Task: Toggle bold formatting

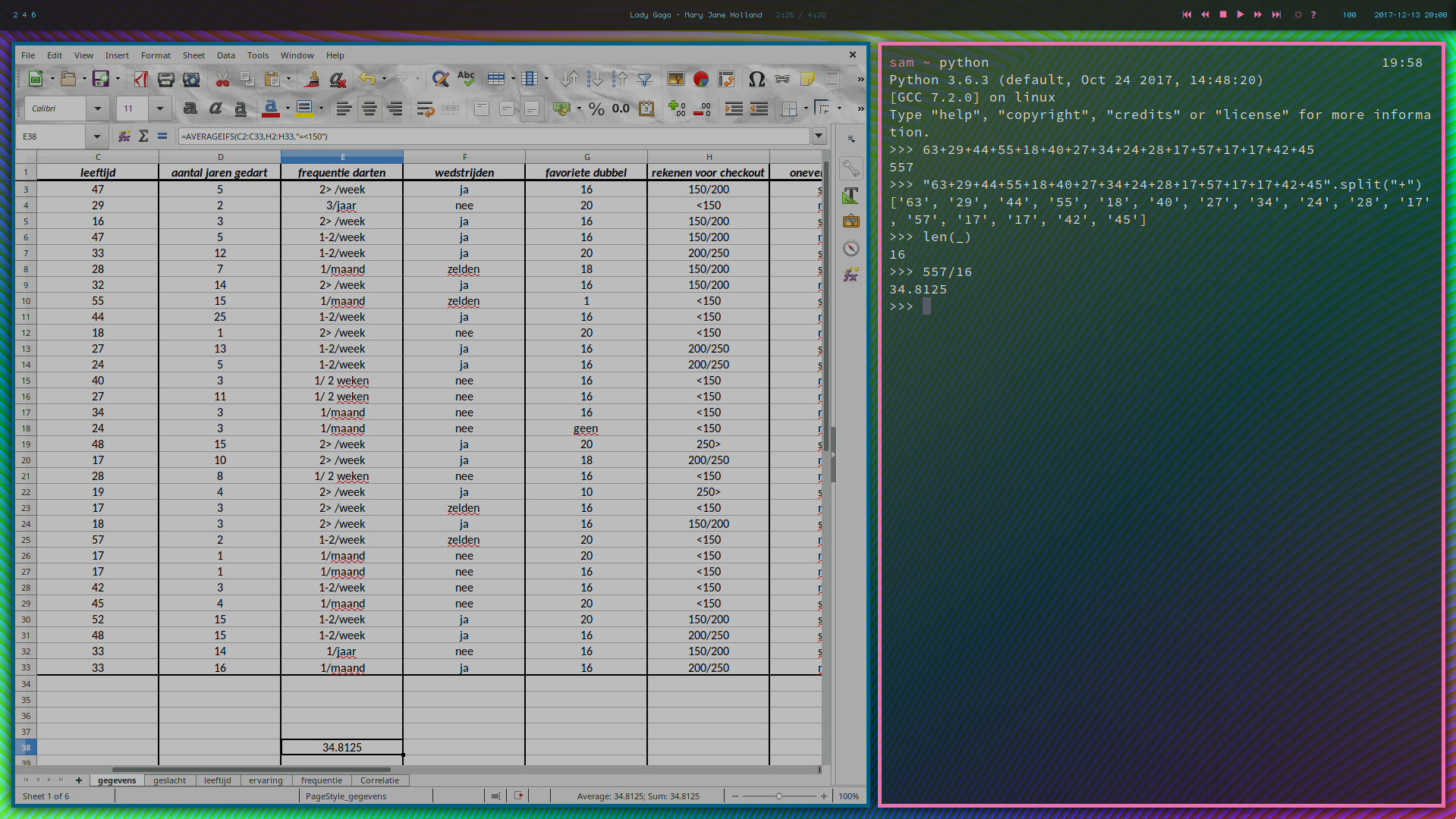Action: coord(190,108)
